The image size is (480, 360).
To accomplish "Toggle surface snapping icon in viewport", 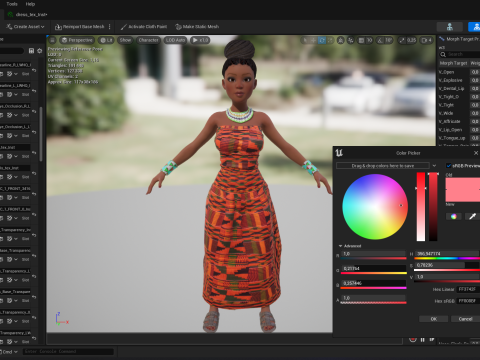I will click(351, 40).
